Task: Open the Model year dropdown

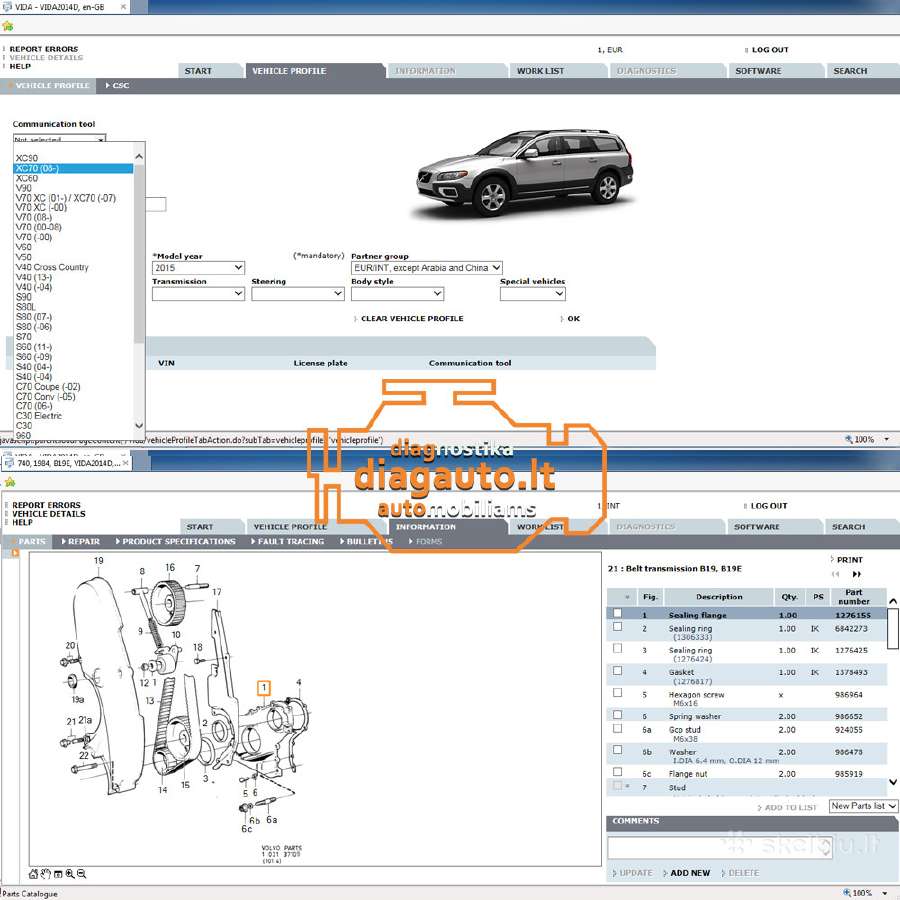Action: click(199, 268)
